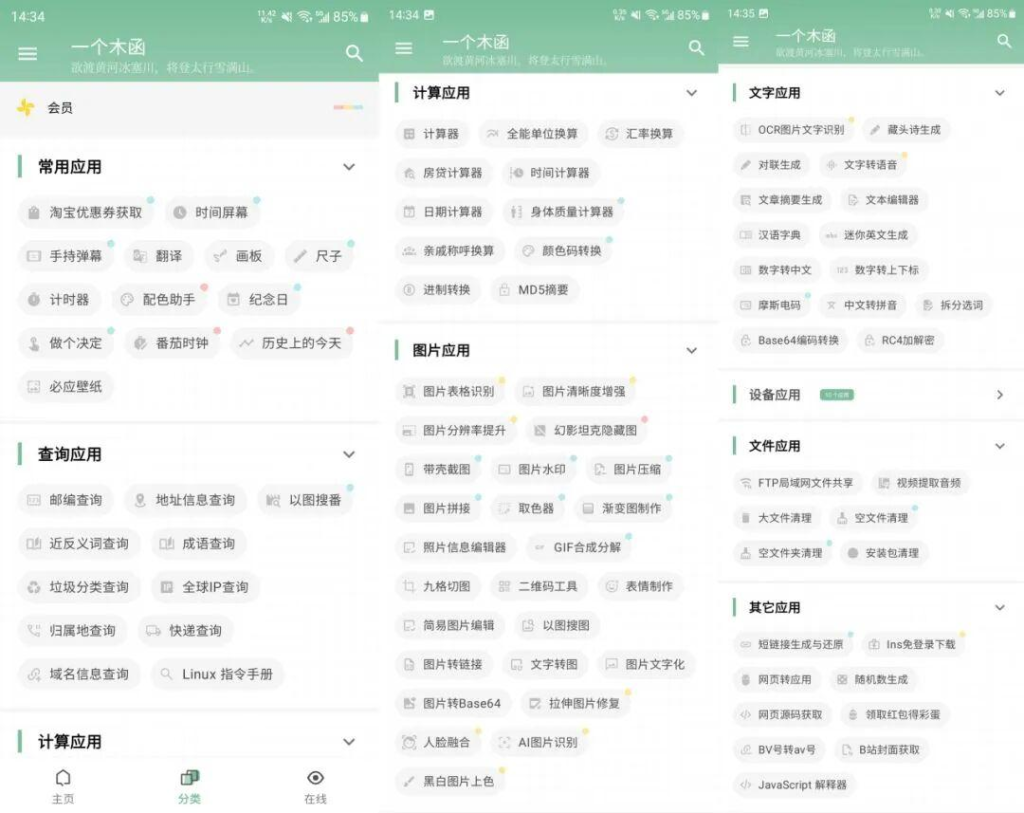The height and width of the screenshot is (813, 1024).
Task: Open the Linux 指令手册 command manual
Action: pyautogui.click(x=217, y=674)
